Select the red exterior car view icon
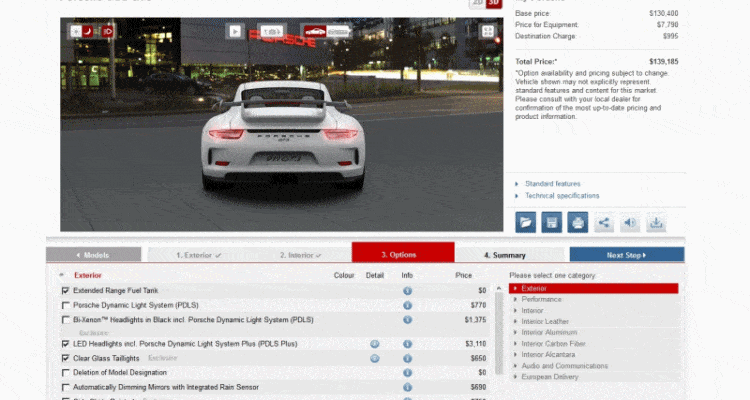750x400 pixels. [x=315, y=32]
